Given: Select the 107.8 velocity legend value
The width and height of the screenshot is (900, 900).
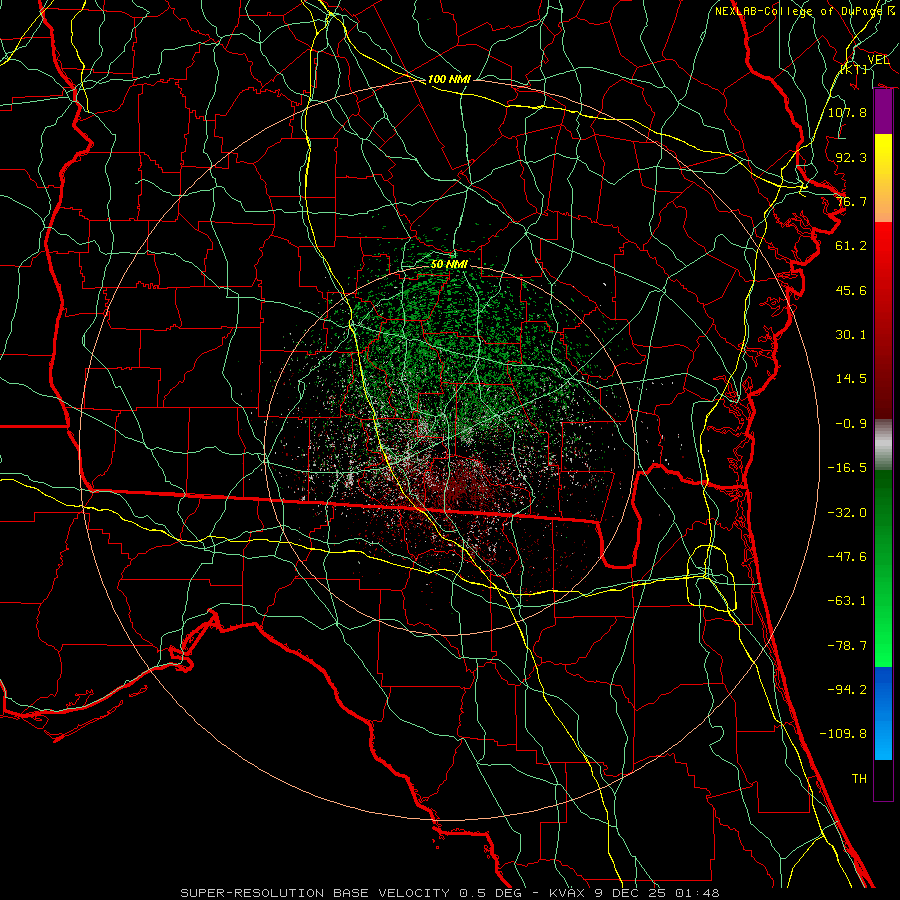Looking at the screenshot, I should [847, 112].
